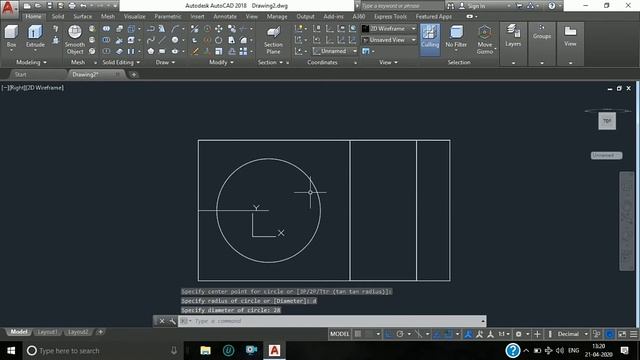The image size is (640, 360).
Task: Select the Move tool in Modify panel
Action: point(219,29)
